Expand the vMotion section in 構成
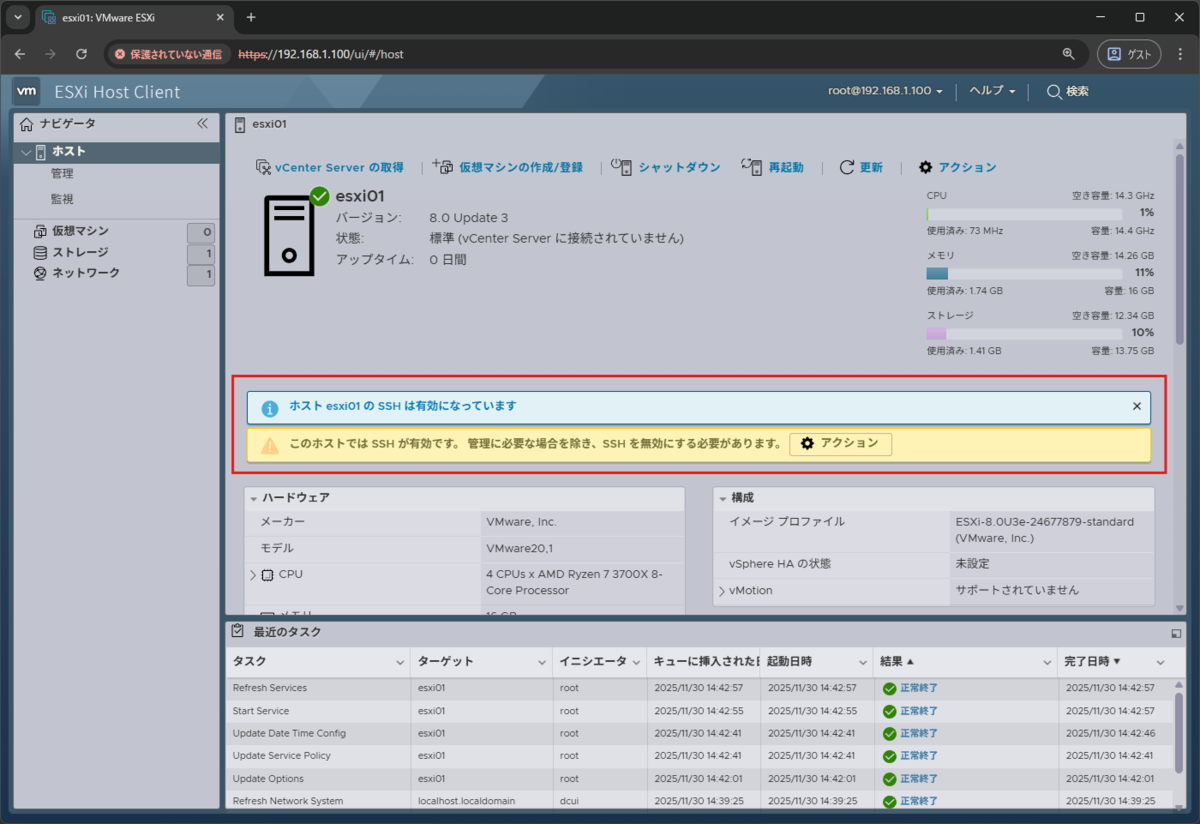Image resolution: width=1200 pixels, height=824 pixels. coord(722,590)
